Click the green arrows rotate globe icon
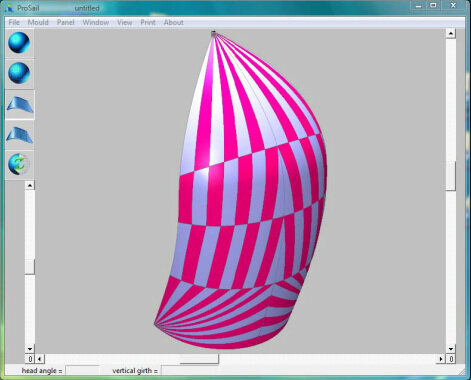The height and width of the screenshot is (380, 471). (x=19, y=164)
